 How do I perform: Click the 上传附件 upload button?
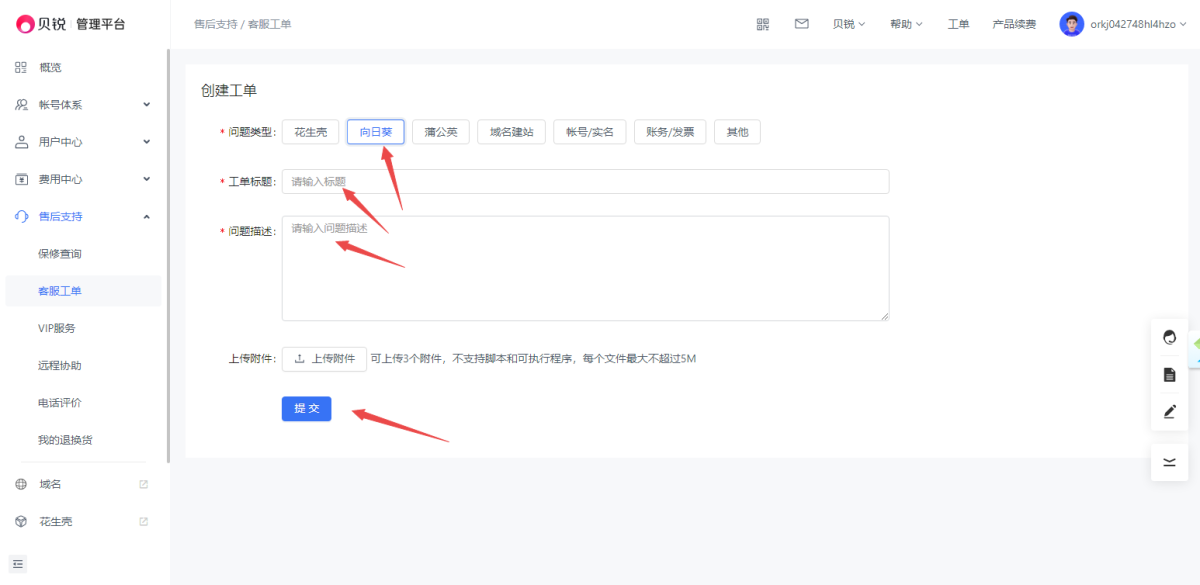click(x=324, y=359)
